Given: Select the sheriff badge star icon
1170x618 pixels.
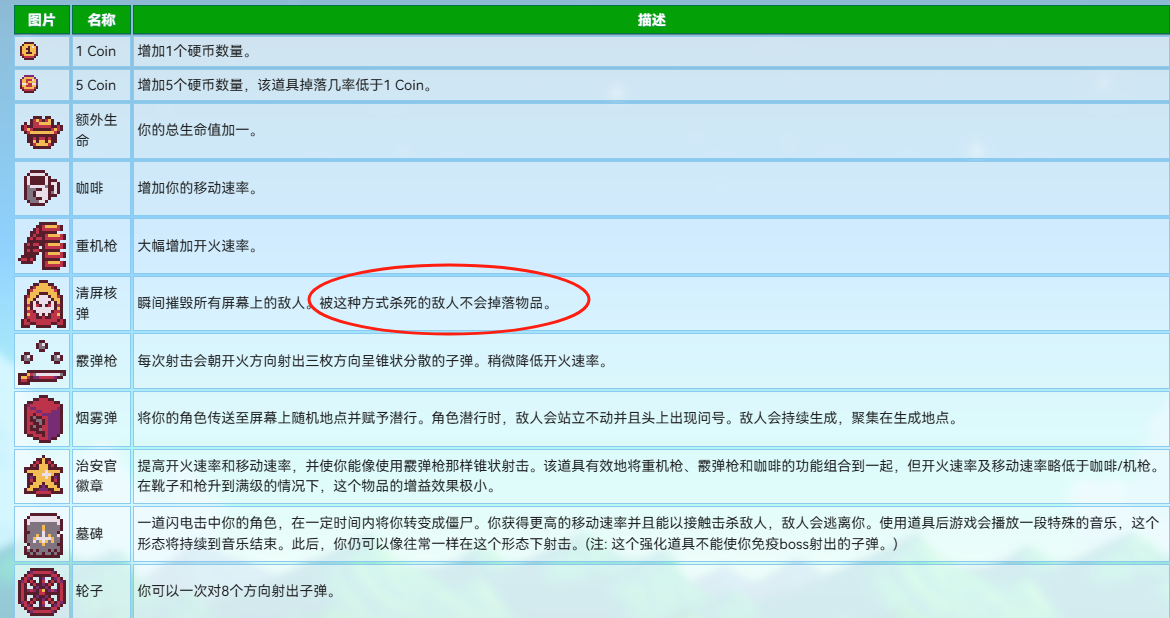Looking at the screenshot, I should [x=42, y=476].
